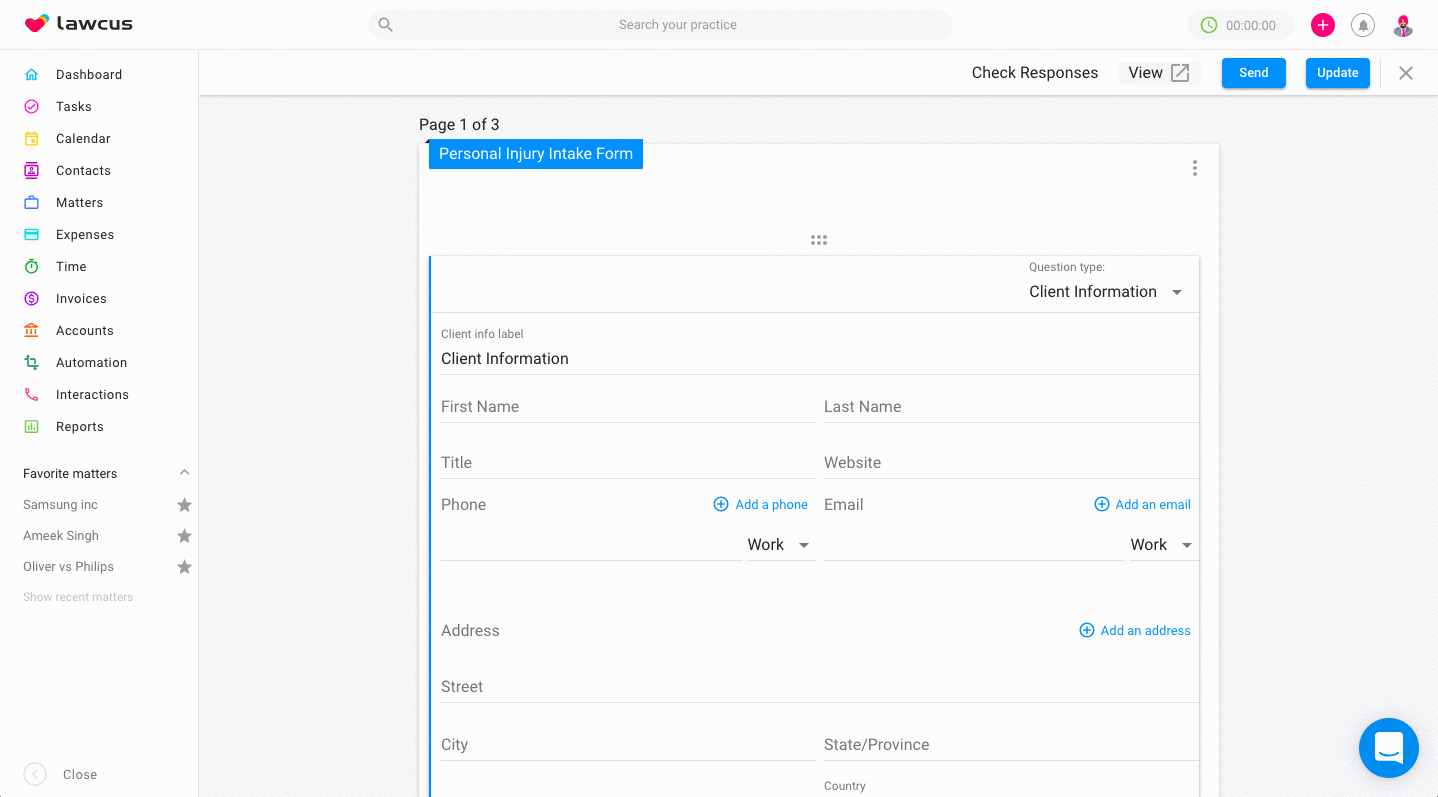Click the City field

628,745
